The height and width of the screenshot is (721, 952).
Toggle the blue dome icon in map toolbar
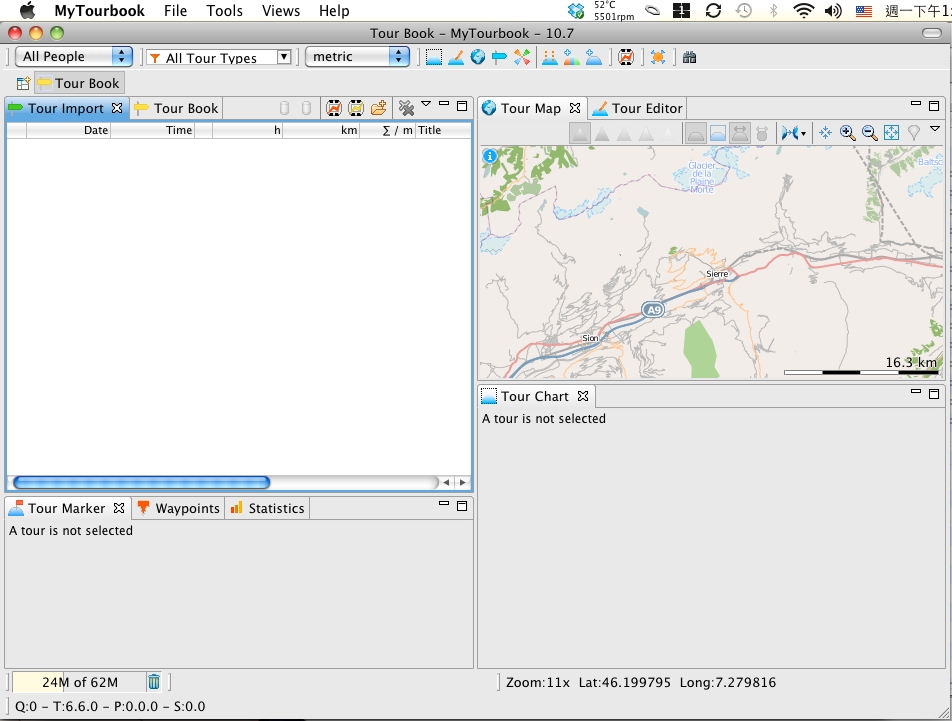718,133
